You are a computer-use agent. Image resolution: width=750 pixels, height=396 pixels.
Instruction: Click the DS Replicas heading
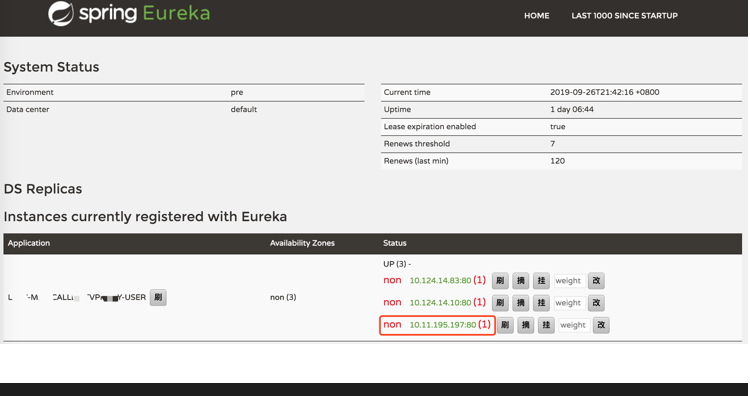[x=43, y=189]
